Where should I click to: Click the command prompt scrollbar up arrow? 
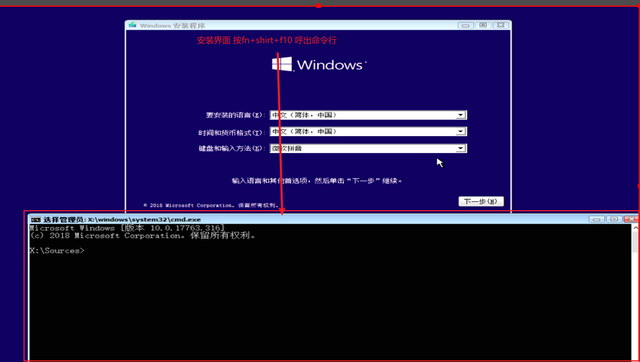point(635,228)
